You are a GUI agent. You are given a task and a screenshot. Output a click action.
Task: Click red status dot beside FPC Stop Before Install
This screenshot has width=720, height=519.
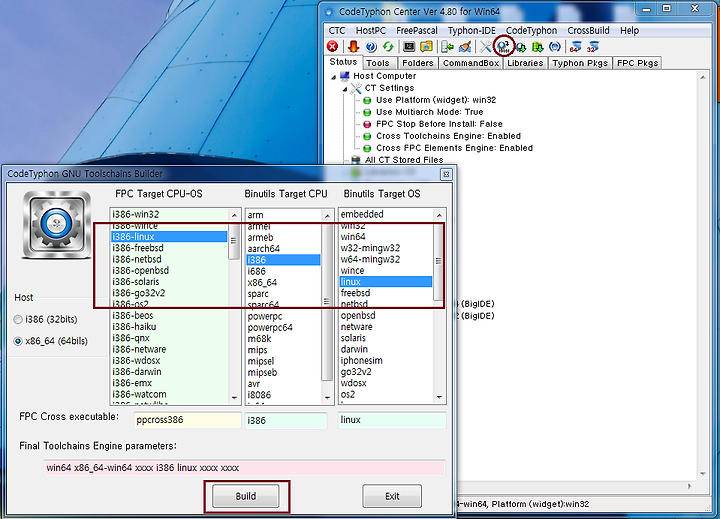click(367, 124)
